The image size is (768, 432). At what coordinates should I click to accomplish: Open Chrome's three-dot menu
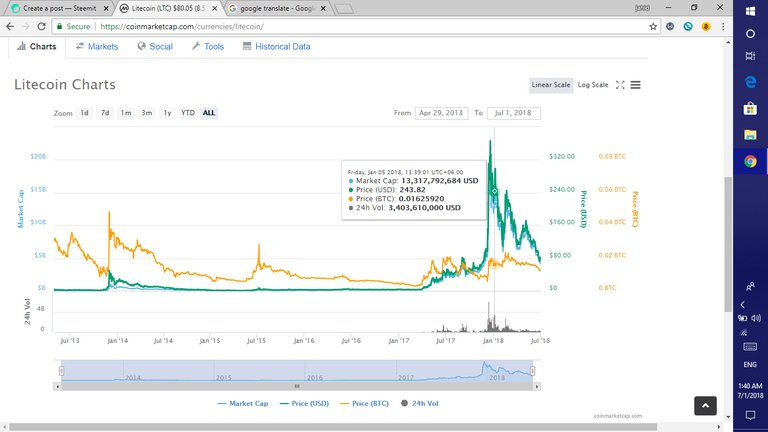coord(720,27)
